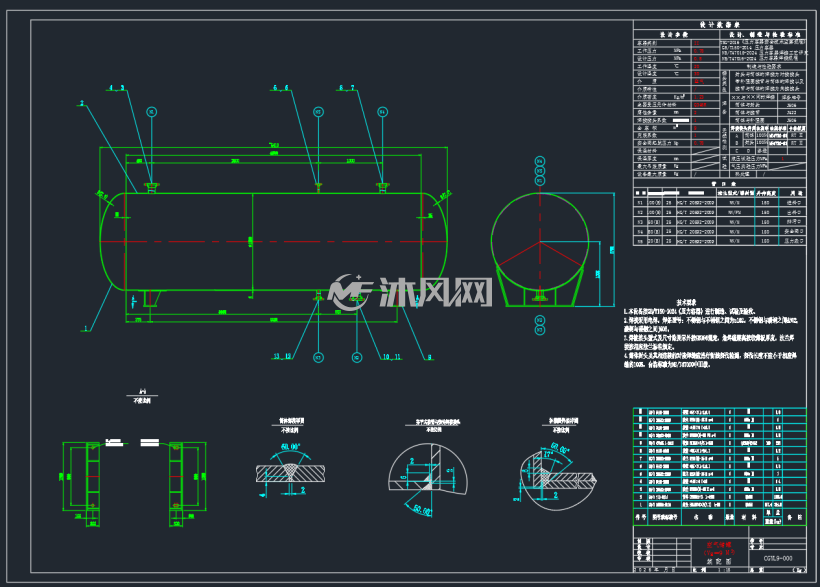Select the part callout number 9
This screenshot has width=820, height=587.
coord(430,357)
